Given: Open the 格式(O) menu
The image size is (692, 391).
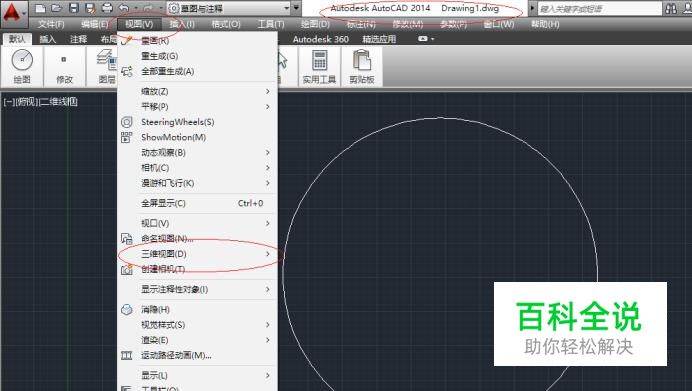Looking at the screenshot, I should click(226, 24).
